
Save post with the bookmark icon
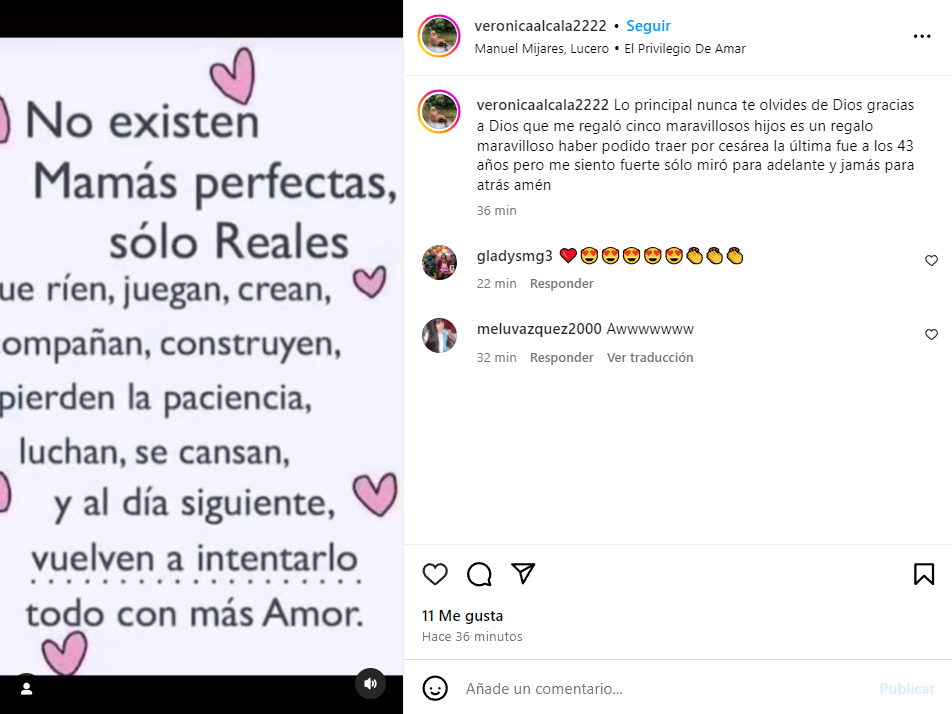(x=924, y=574)
